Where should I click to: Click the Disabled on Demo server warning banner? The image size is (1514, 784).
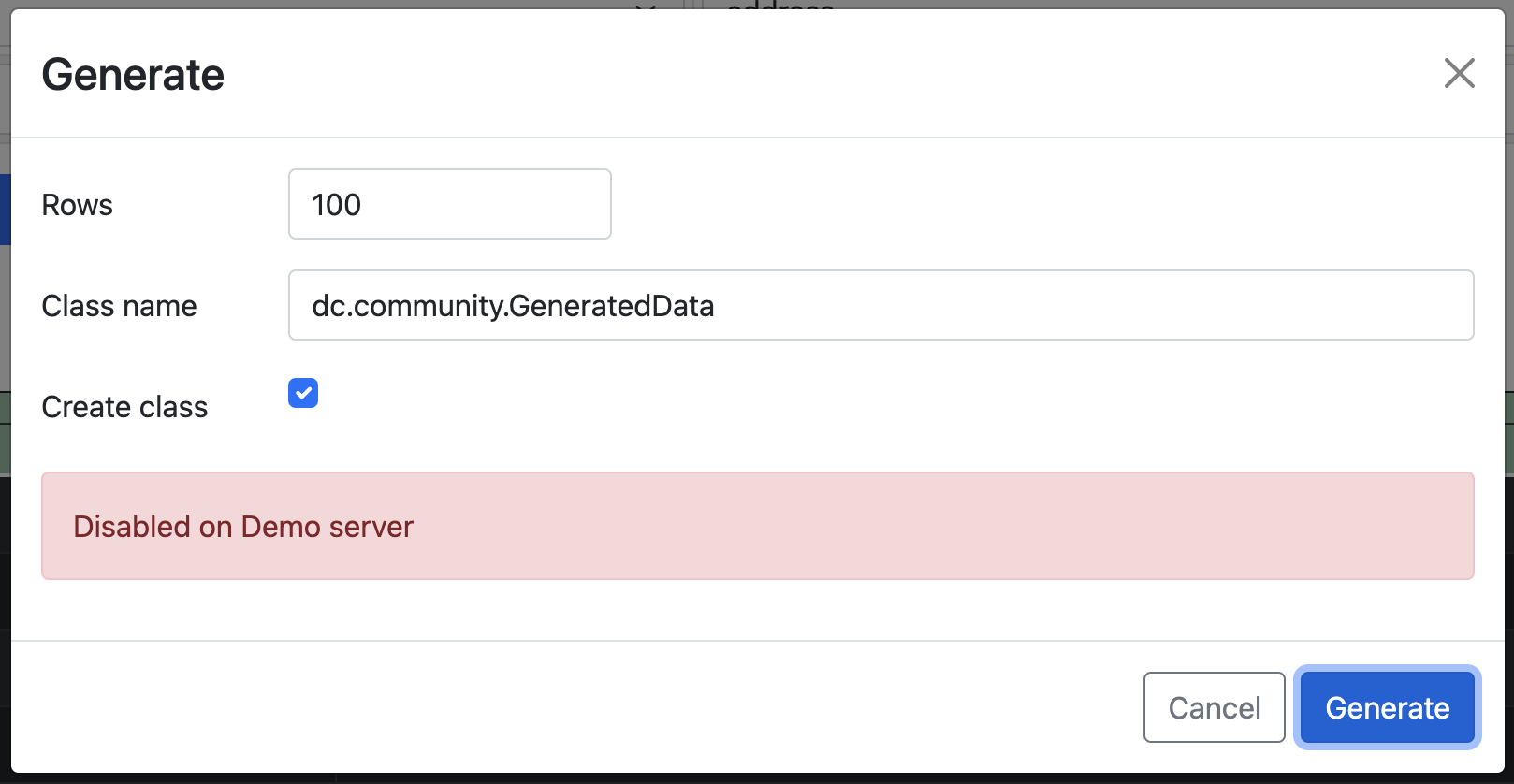click(x=758, y=526)
